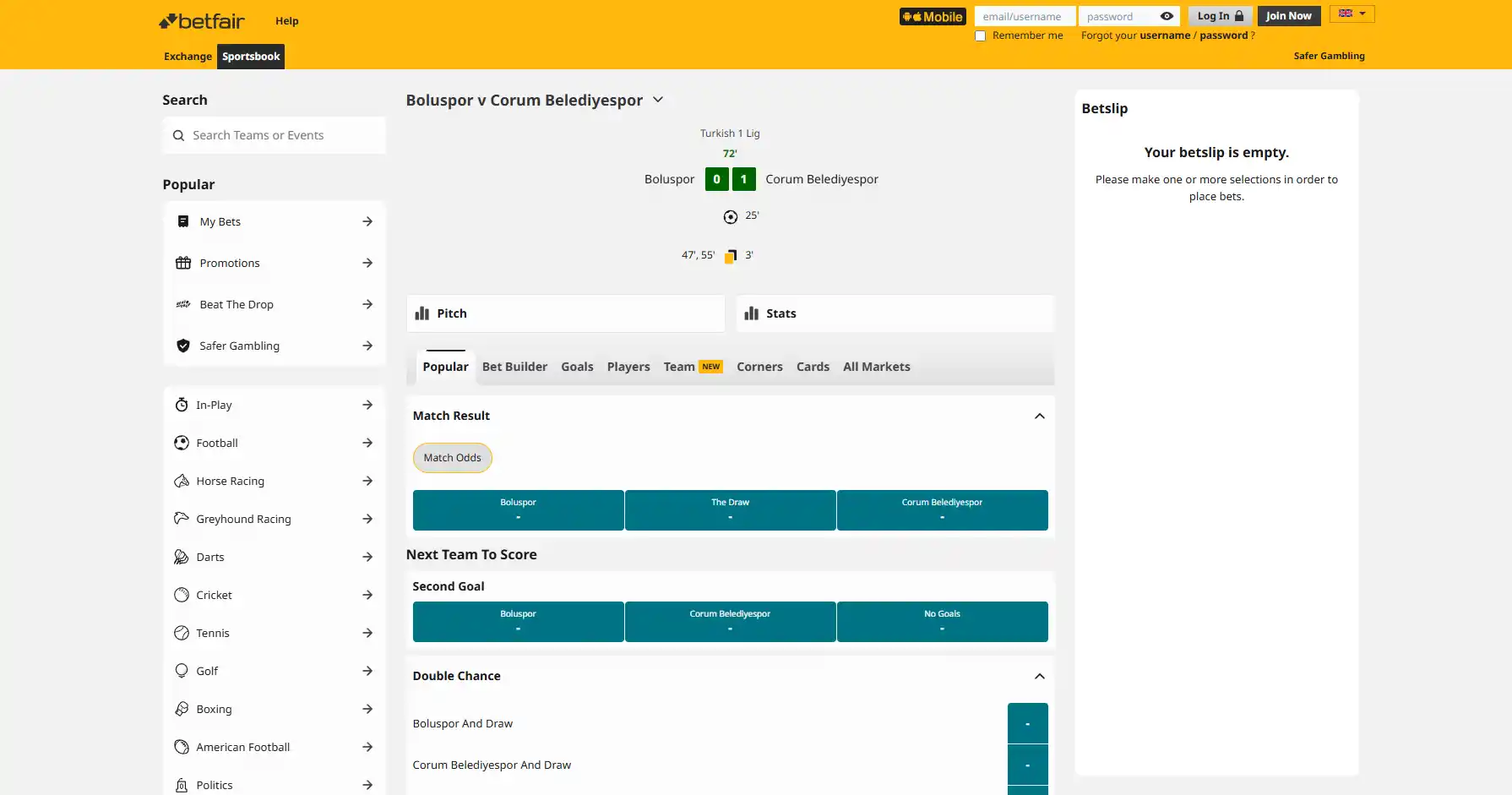The width and height of the screenshot is (1512, 795).
Task: Click the Beat The Drop icon
Action: tap(183, 304)
